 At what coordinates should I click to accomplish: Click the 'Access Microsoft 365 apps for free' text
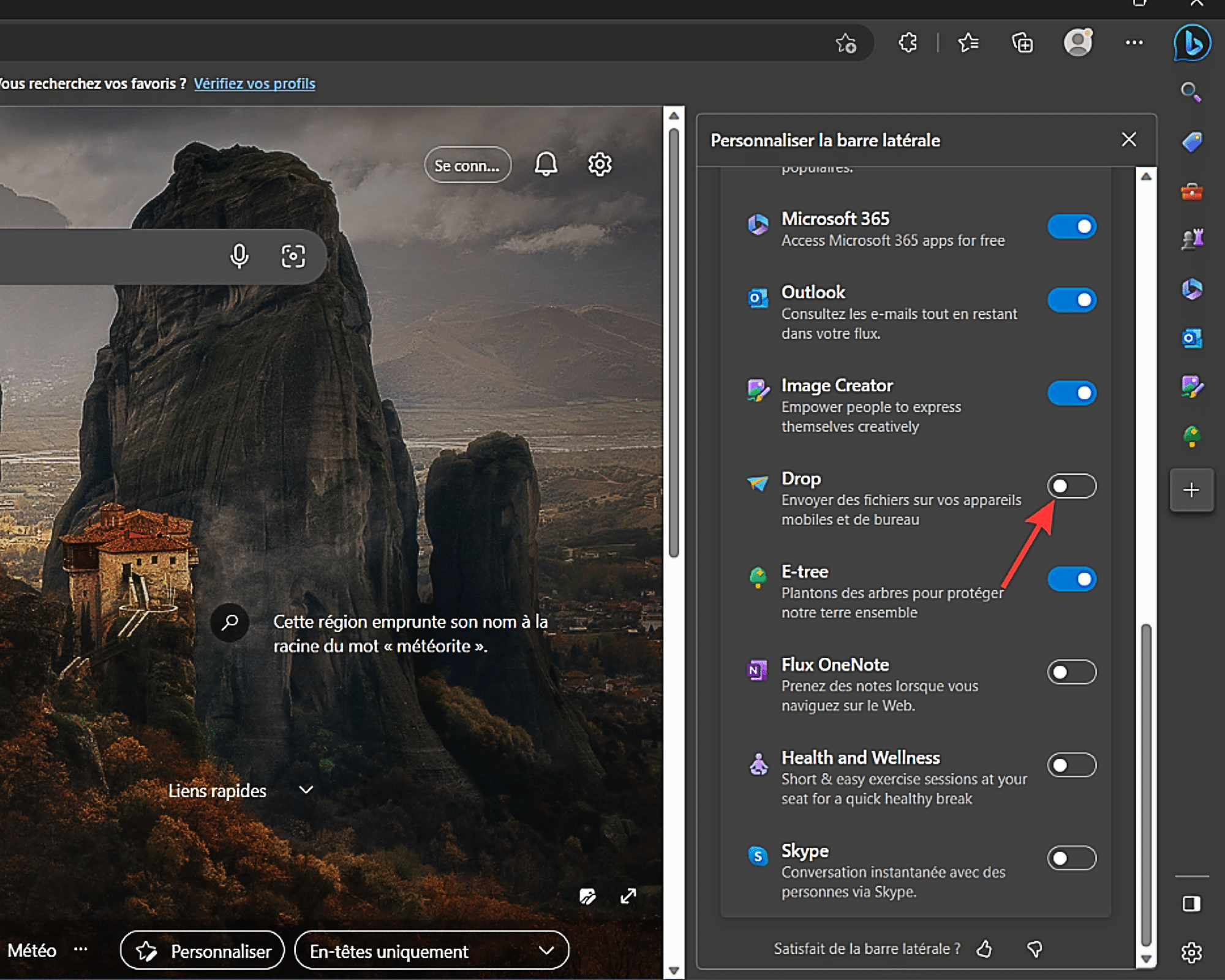click(893, 241)
